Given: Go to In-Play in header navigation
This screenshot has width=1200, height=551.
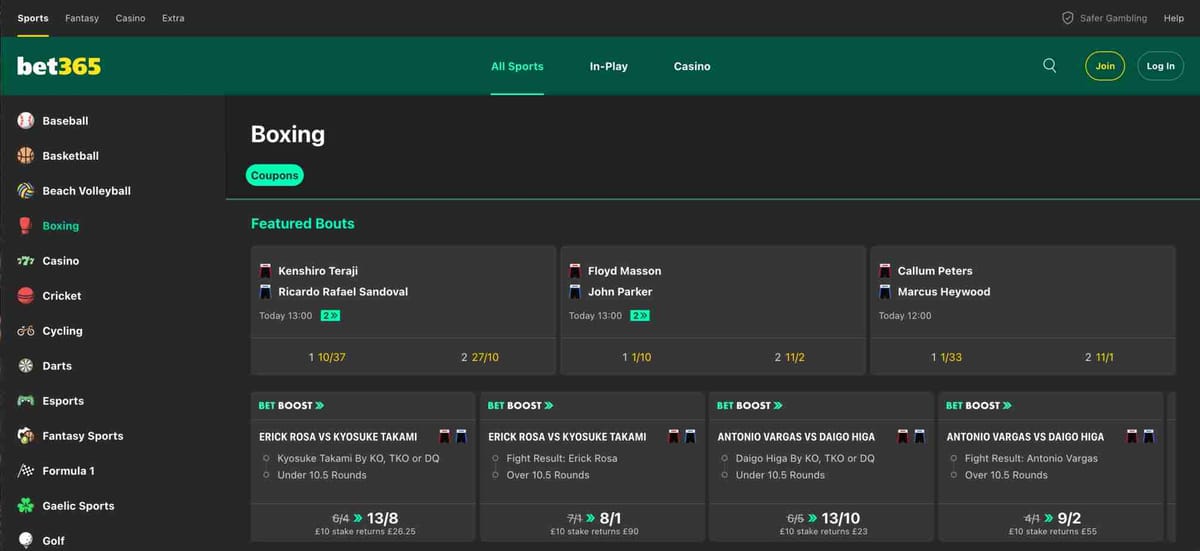Looking at the screenshot, I should point(609,66).
